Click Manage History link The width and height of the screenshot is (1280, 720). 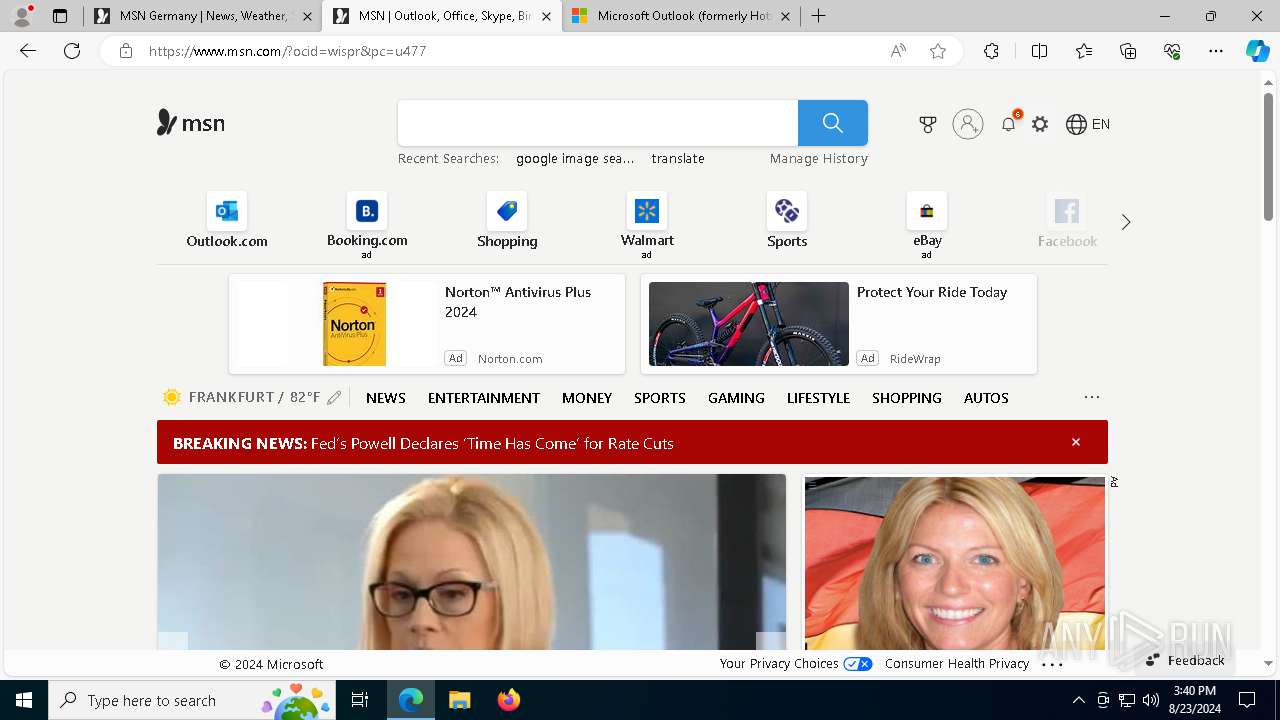(x=819, y=158)
